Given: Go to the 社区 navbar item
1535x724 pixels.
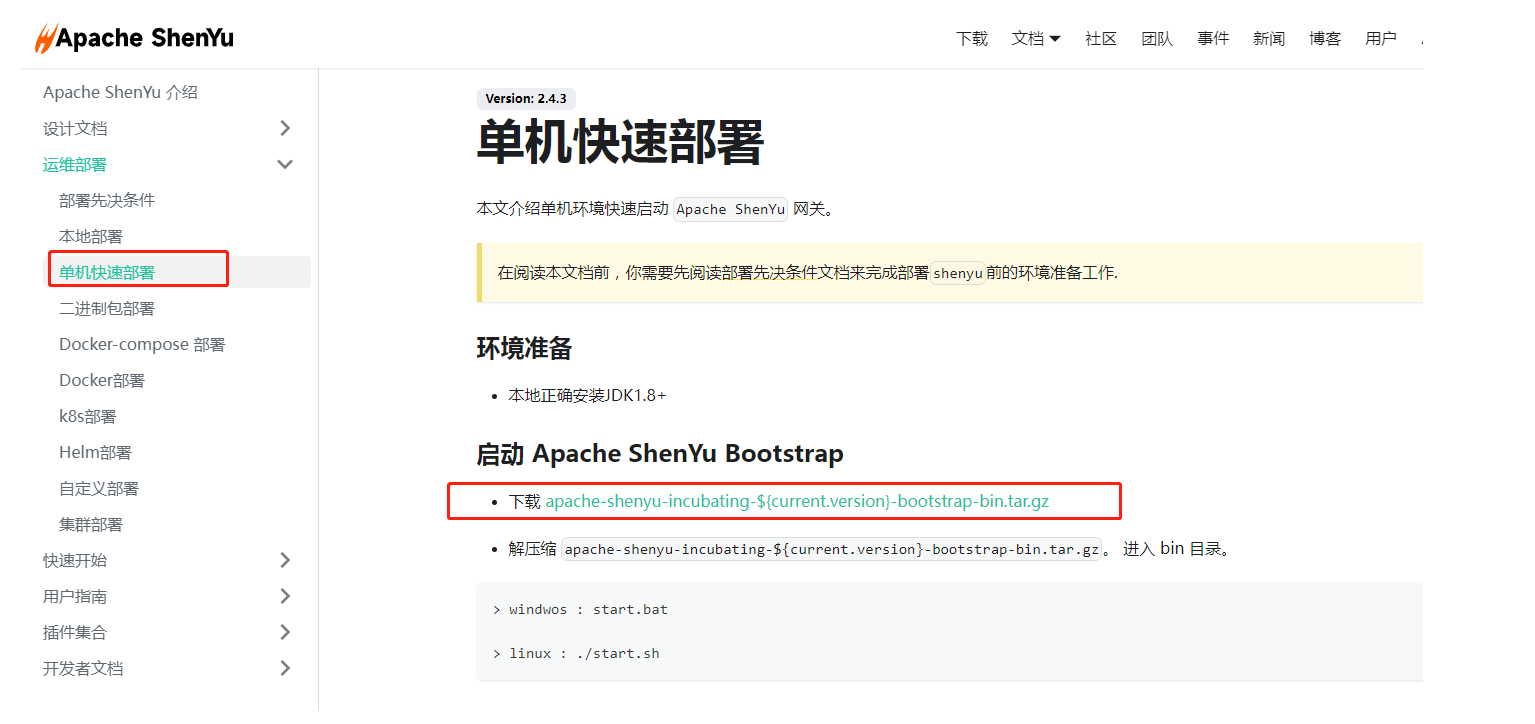Looking at the screenshot, I should [x=1101, y=39].
